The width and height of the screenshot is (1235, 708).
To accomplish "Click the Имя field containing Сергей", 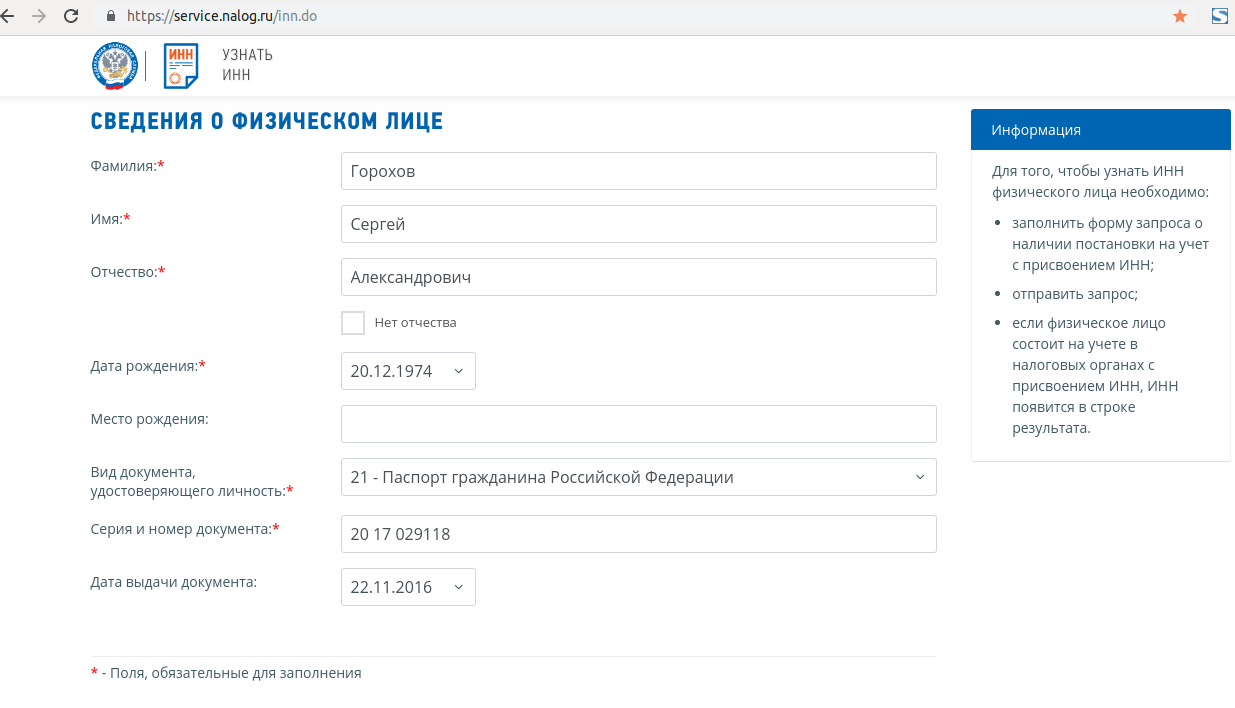I will point(638,224).
